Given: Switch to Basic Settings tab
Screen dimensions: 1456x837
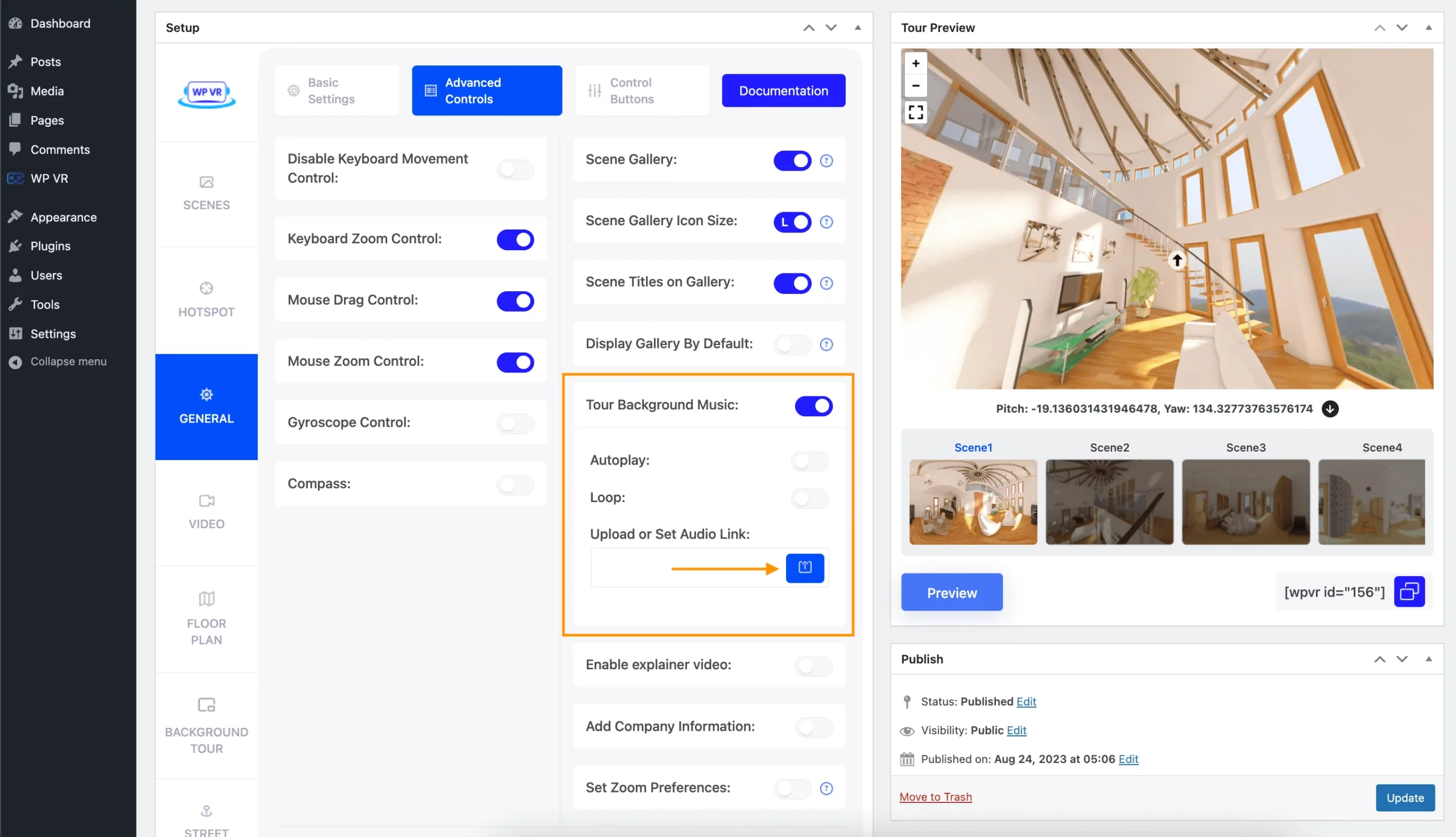Looking at the screenshot, I should (331, 90).
